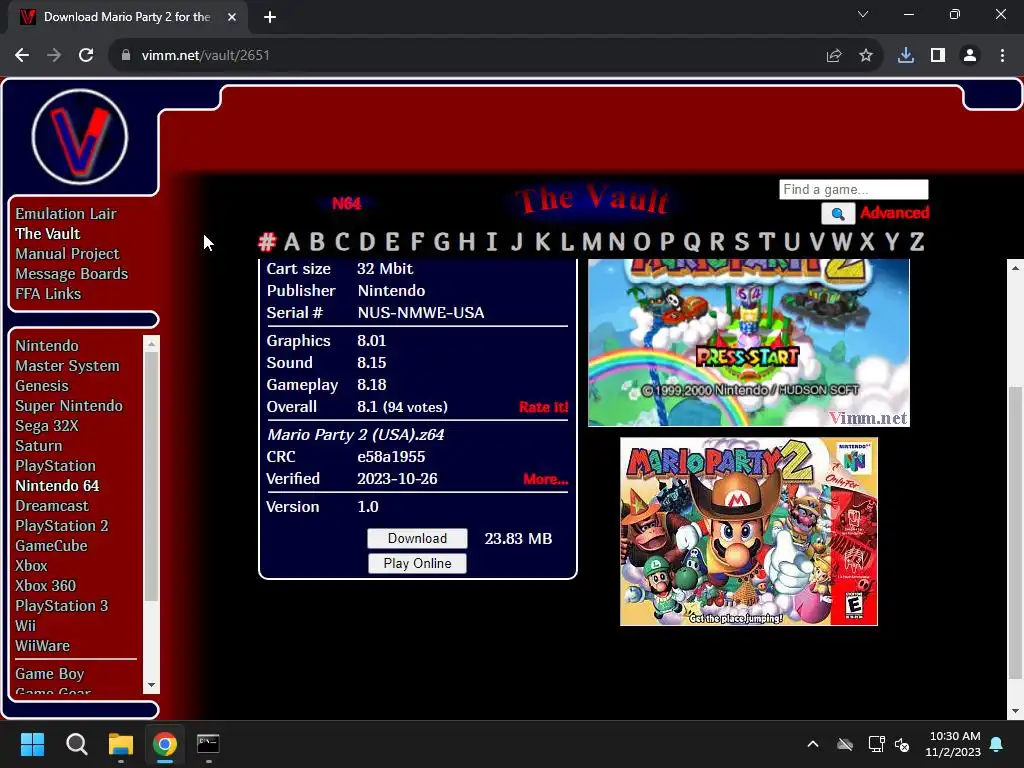Viewport: 1024px width, 768px height.
Task: Select letter M in the index
Action: 592,242
